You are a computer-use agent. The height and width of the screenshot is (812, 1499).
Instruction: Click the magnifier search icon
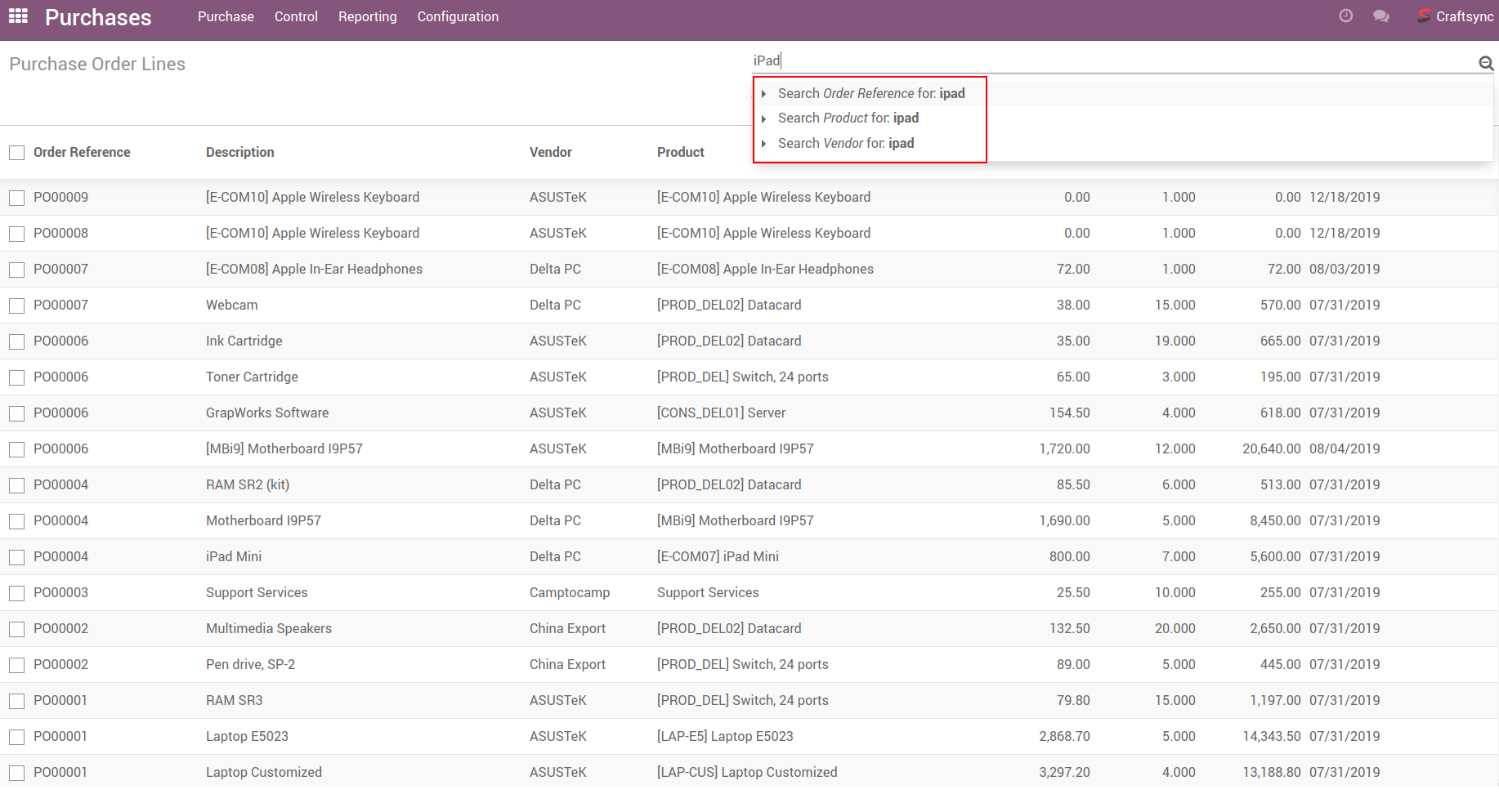coord(1485,63)
